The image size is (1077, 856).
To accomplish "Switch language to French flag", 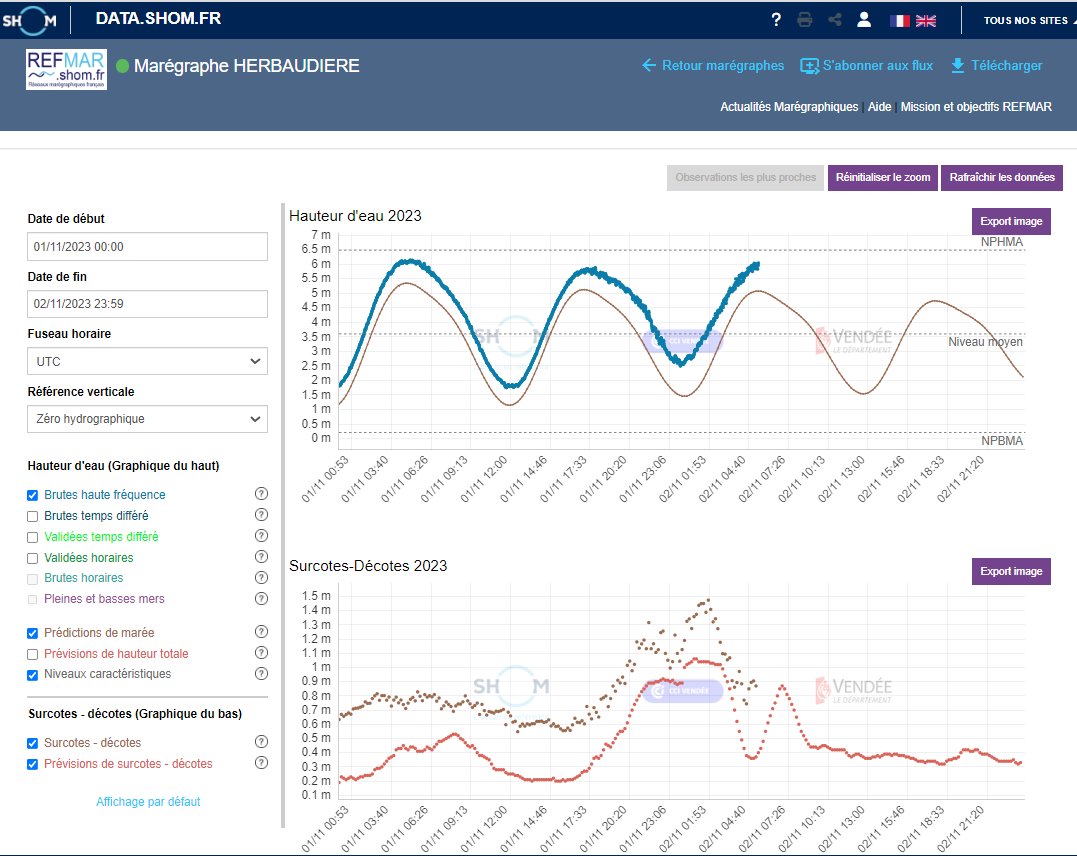I will click(x=900, y=21).
